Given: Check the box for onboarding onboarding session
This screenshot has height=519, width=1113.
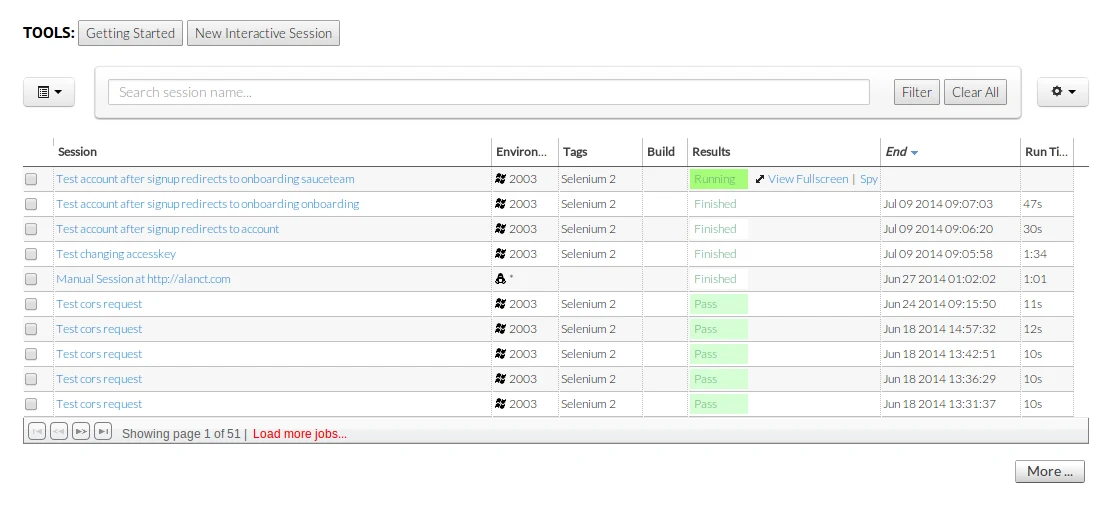Looking at the screenshot, I should coord(31,204).
